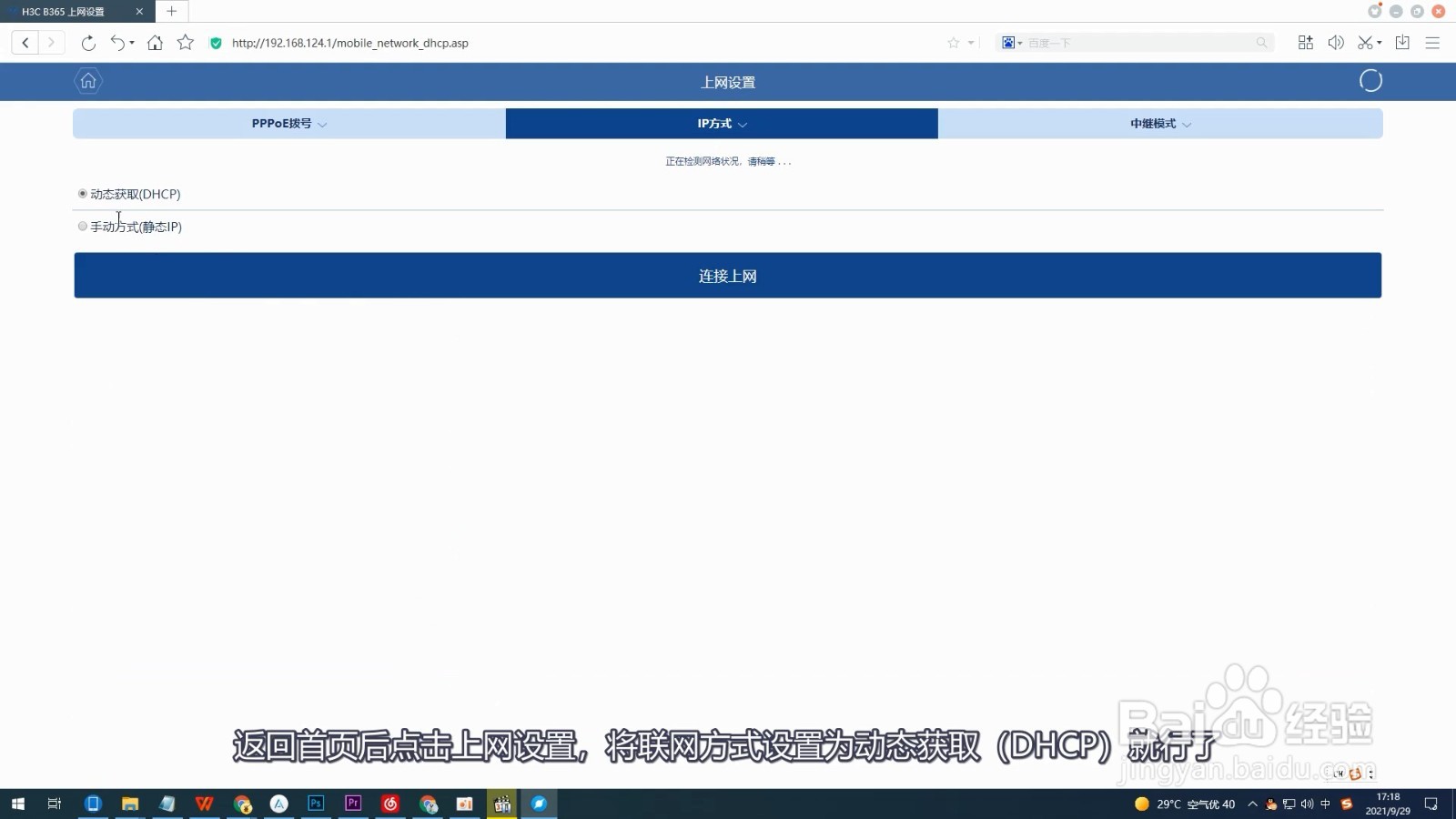Open the notification center icon
The width and height of the screenshot is (1456, 819).
[1431, 804]
